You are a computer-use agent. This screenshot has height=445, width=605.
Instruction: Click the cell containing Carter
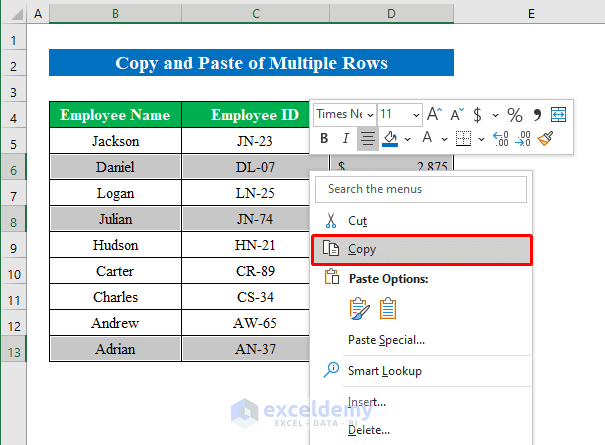pyautogui.click(x=115, y=271)
